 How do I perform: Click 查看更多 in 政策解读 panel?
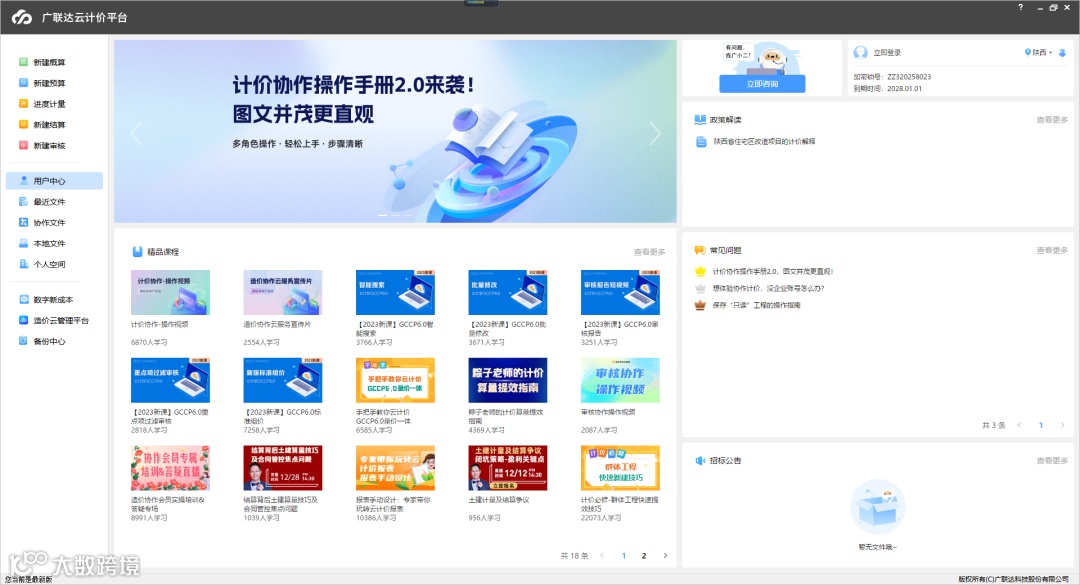(1052, 120)
